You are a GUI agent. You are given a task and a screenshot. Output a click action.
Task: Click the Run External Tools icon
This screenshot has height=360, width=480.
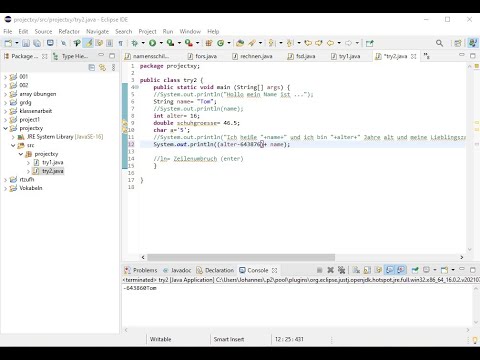[189, 43]
